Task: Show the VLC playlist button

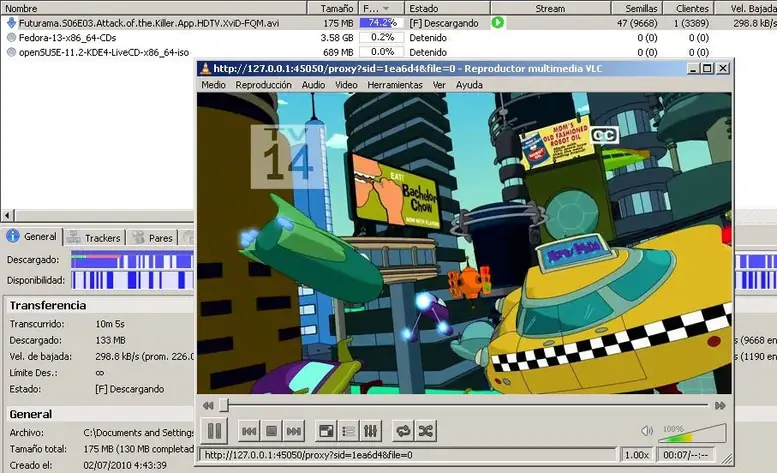Action: [348, 431]
